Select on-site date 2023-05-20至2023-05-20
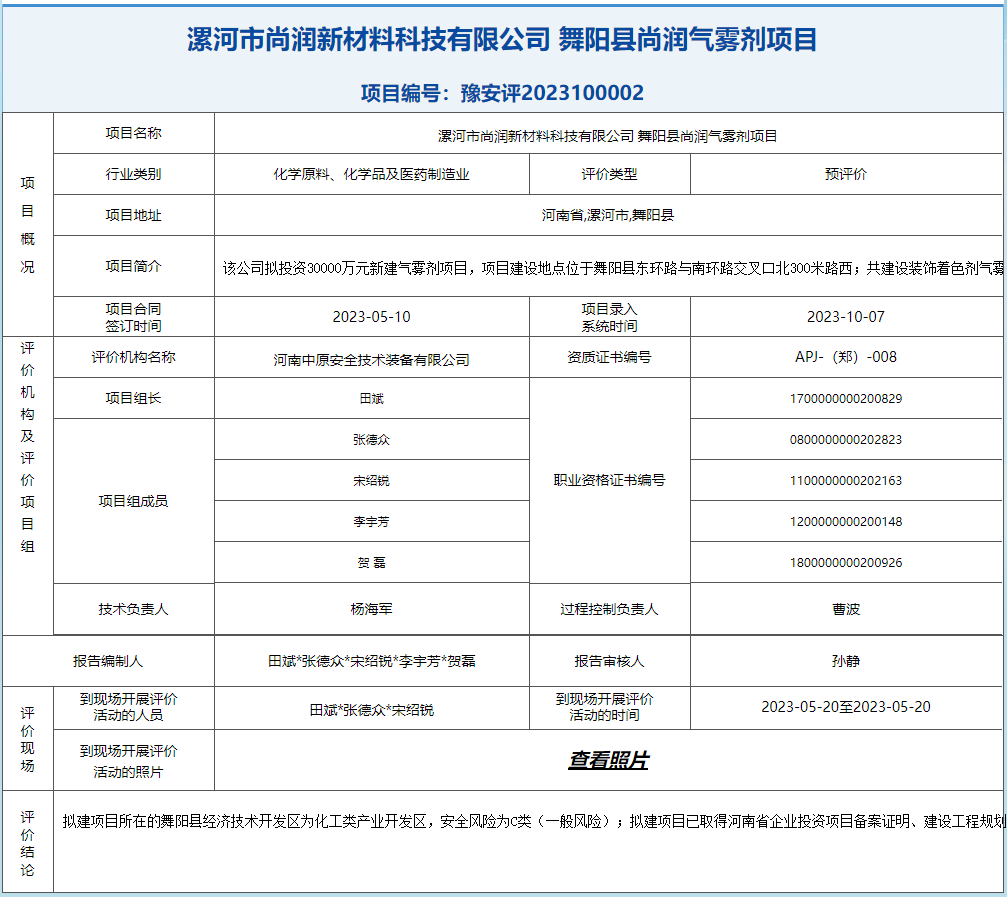The height and width of the screenshot is (897, 1007). (846, 707)
